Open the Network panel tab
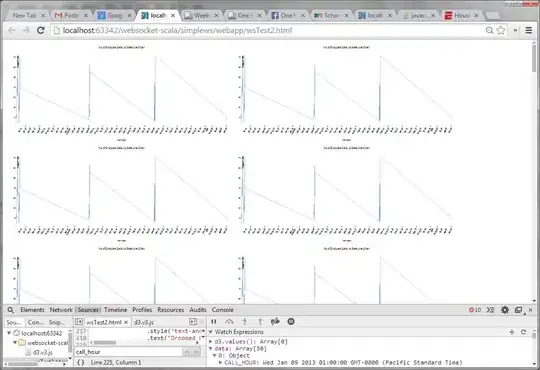Screen dimensions: 540x370 pyautogui.click(x=61, y=310)
